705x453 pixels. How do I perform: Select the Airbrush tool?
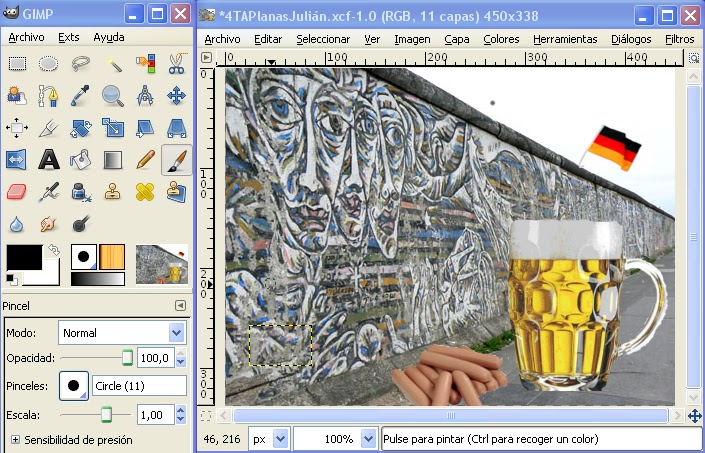48,192
